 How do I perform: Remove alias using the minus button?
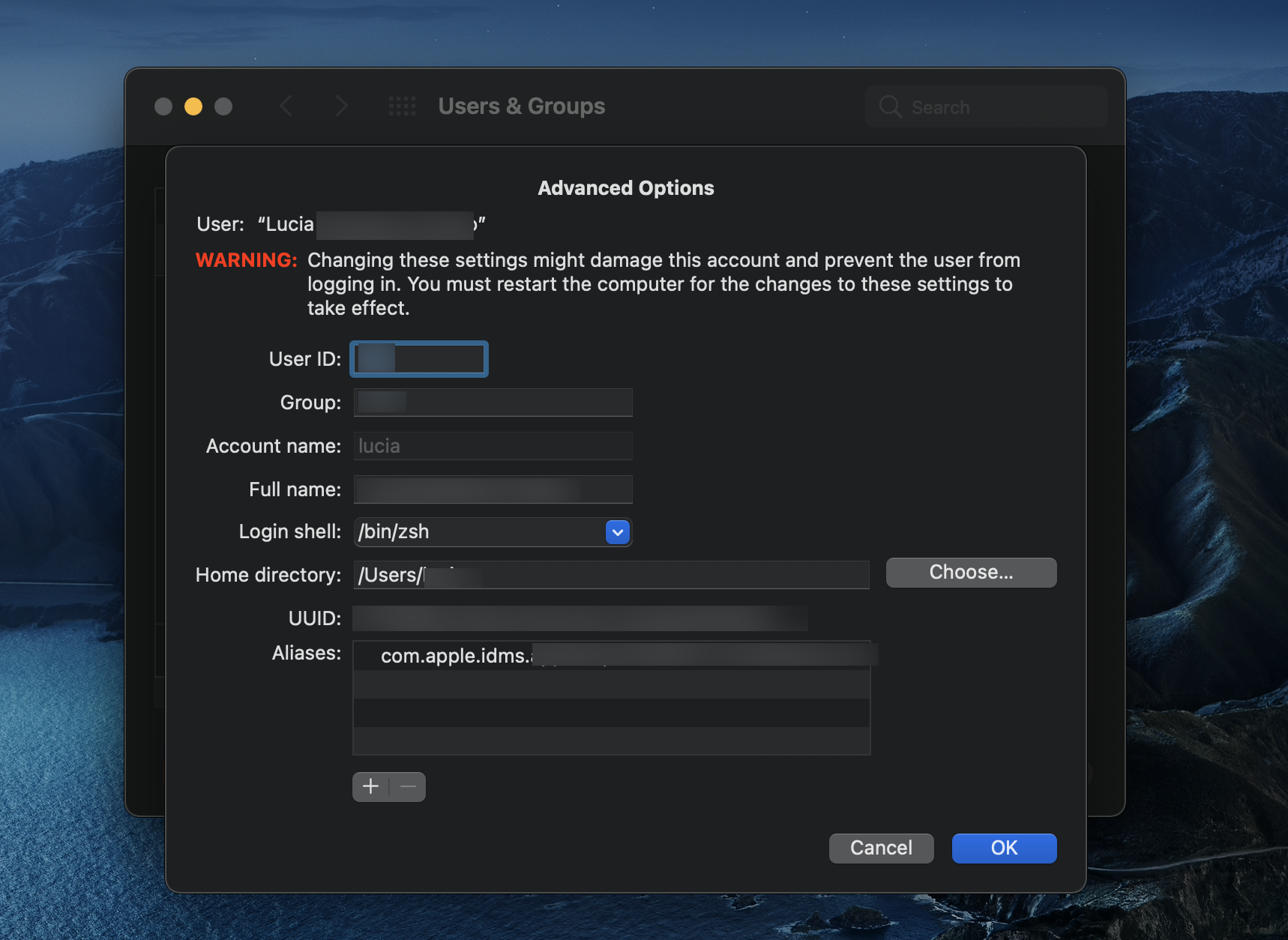[x=408, y=787]
